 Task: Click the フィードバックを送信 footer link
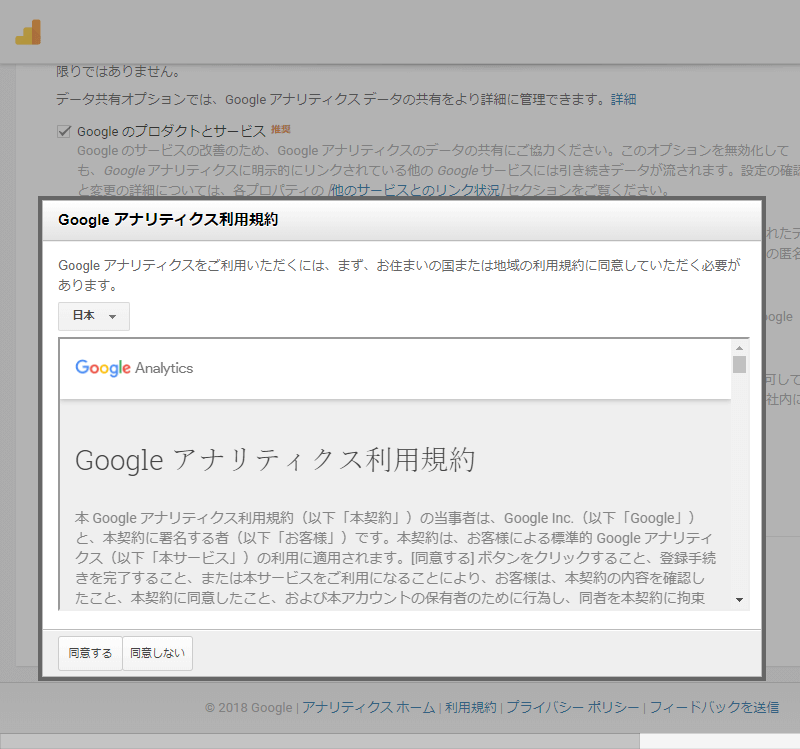click(714, 707)
